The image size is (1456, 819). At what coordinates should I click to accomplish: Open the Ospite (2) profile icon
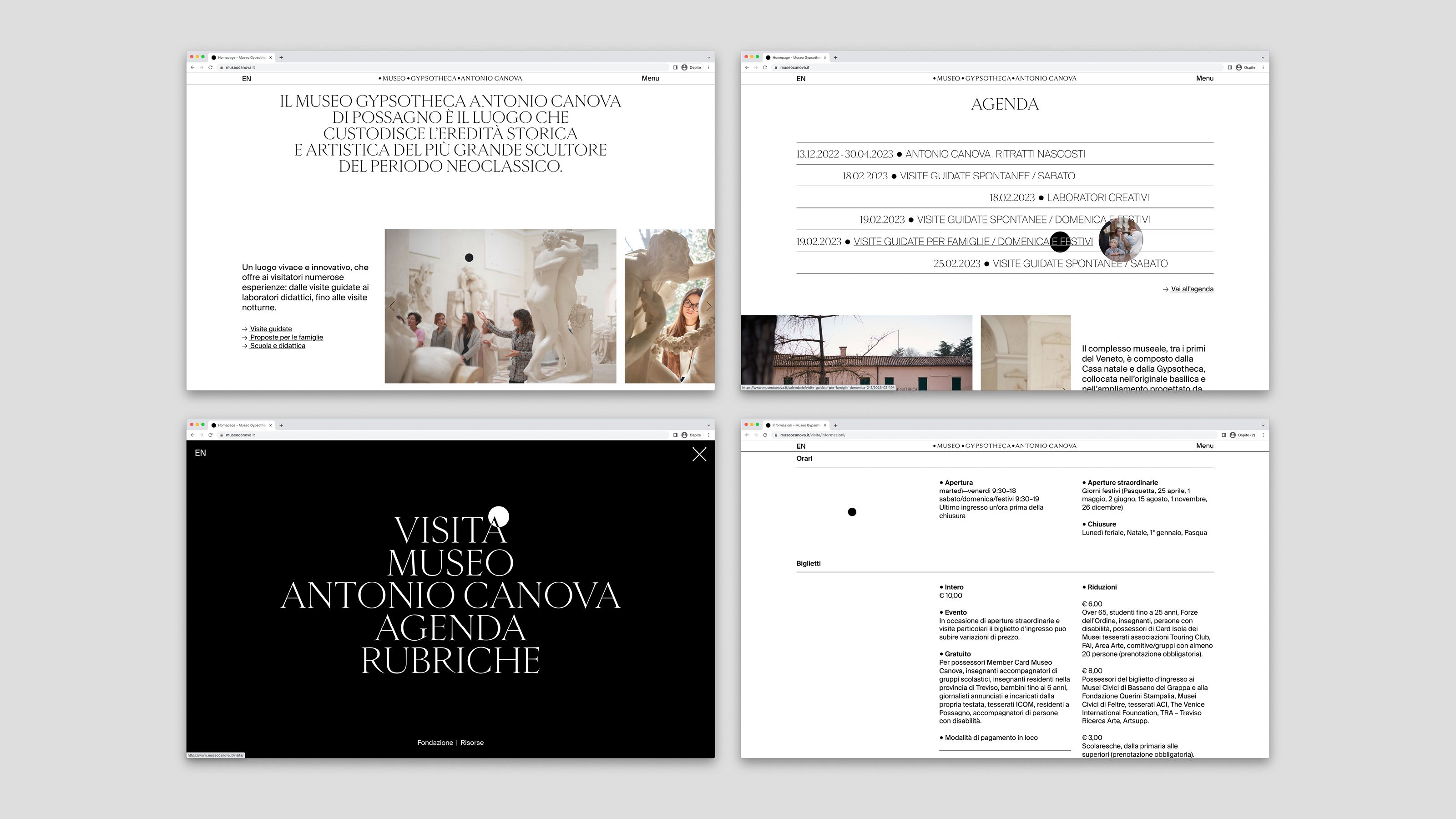[x=1233, y=435]
